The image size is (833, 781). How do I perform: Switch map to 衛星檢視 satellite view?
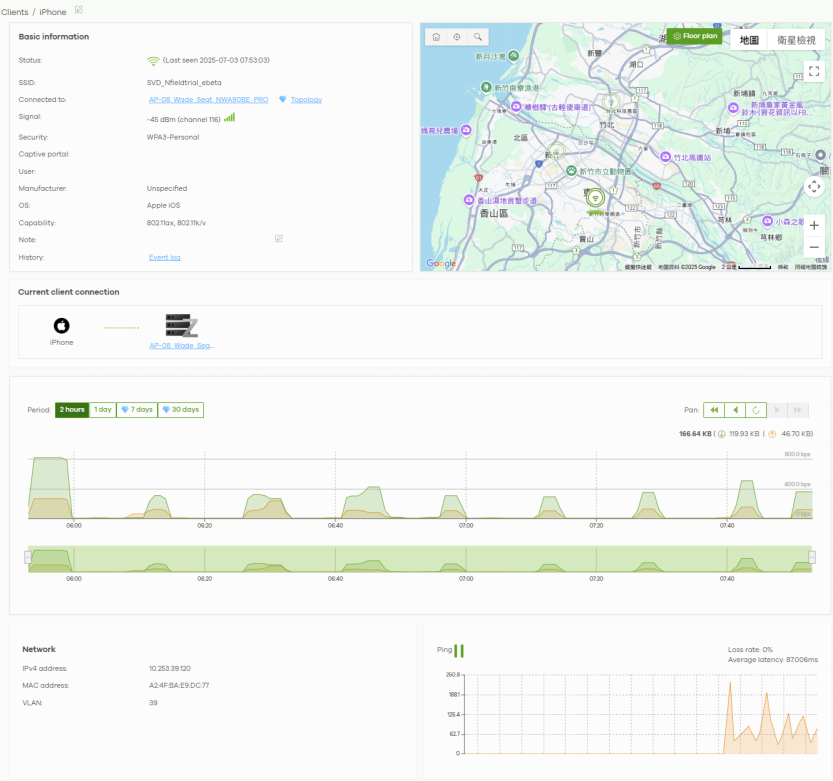[x=796, y=40]
